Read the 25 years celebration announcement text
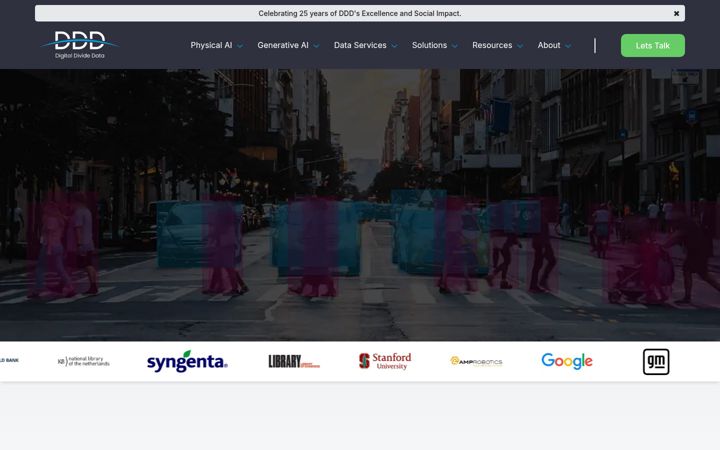 (x=360, y=13)
